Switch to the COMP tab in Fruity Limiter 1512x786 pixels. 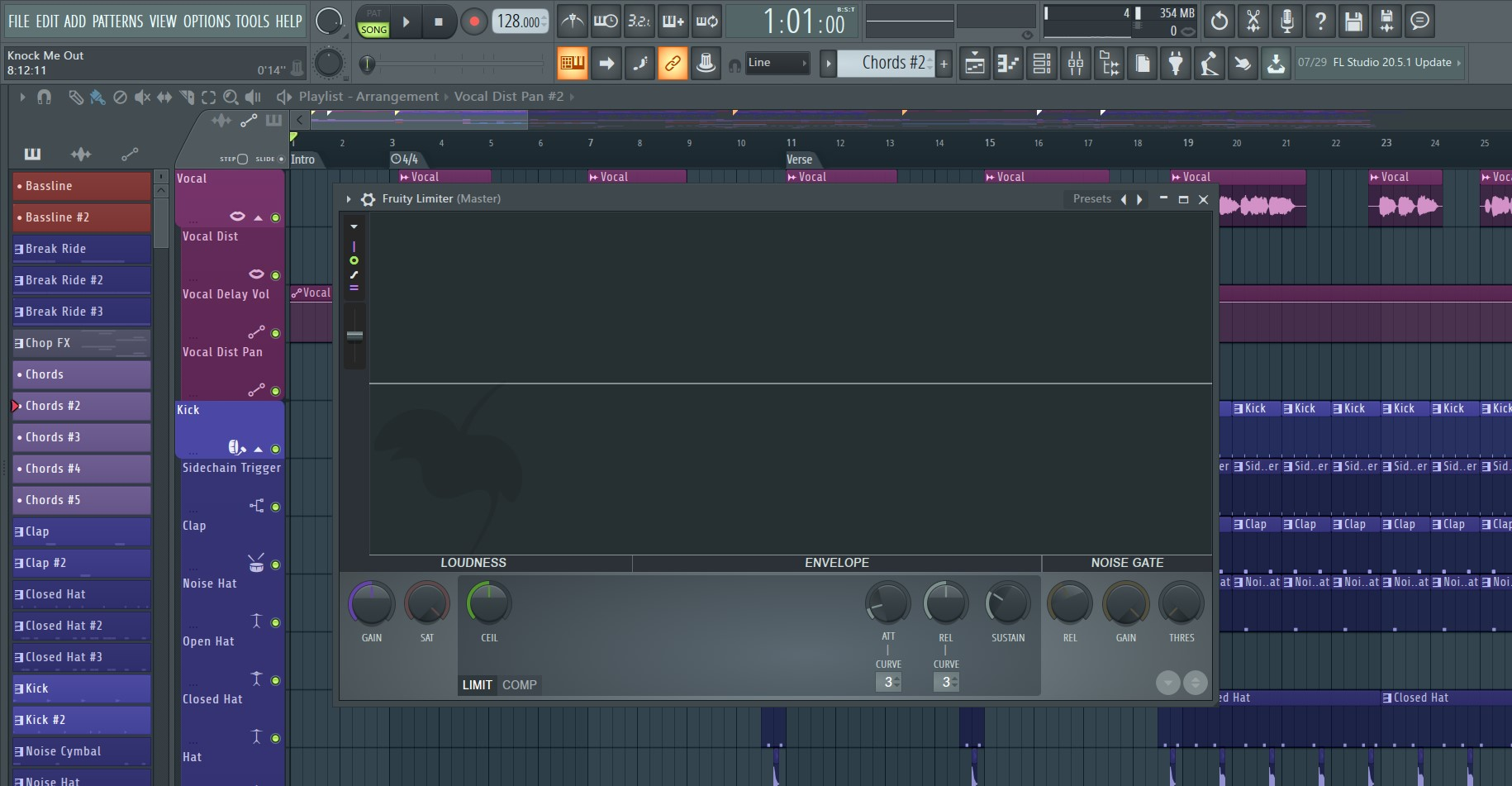coord(519,684)
